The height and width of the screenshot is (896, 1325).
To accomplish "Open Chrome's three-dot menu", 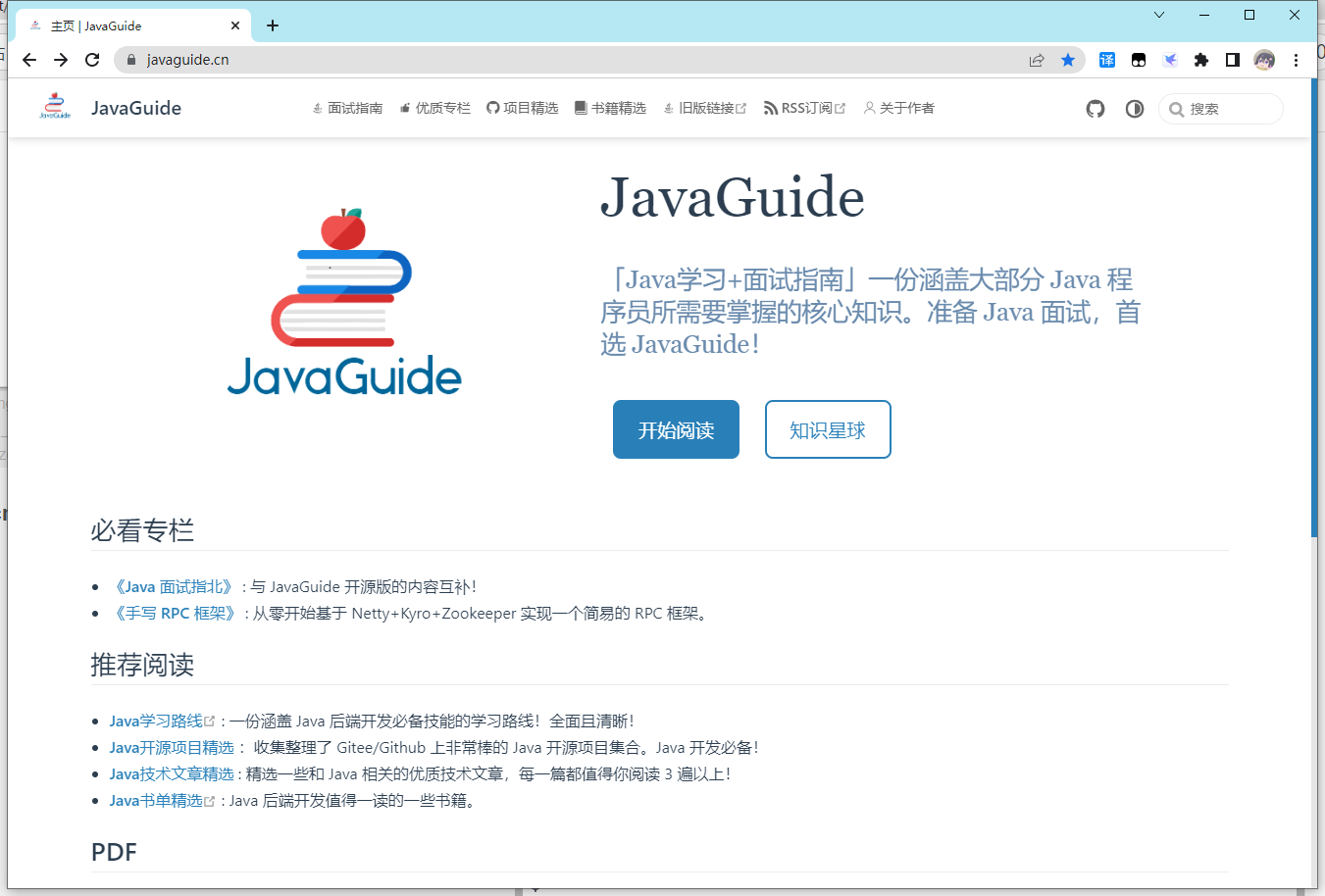I will [1296, 60].
